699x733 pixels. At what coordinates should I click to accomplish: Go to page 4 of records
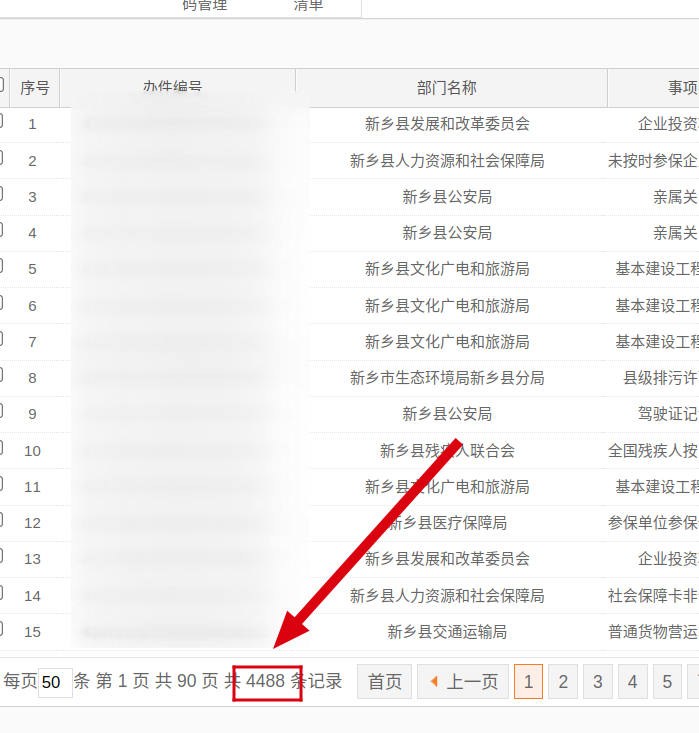coord(632,682)
